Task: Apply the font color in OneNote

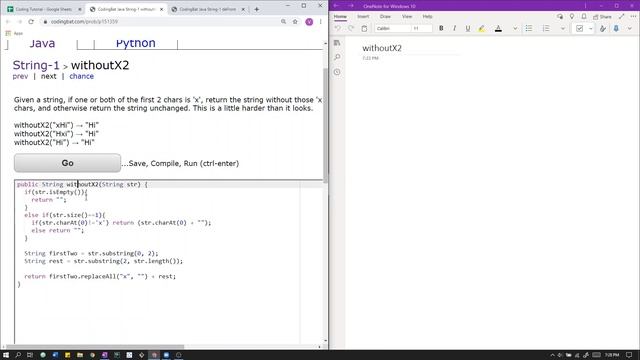Action: coord(498,29)
